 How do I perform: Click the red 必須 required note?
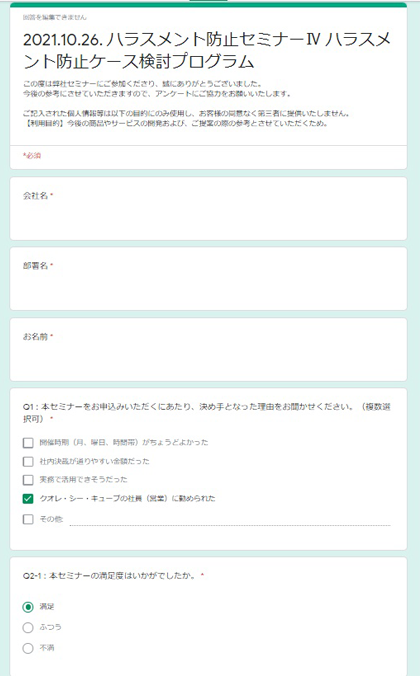point(32,156)
